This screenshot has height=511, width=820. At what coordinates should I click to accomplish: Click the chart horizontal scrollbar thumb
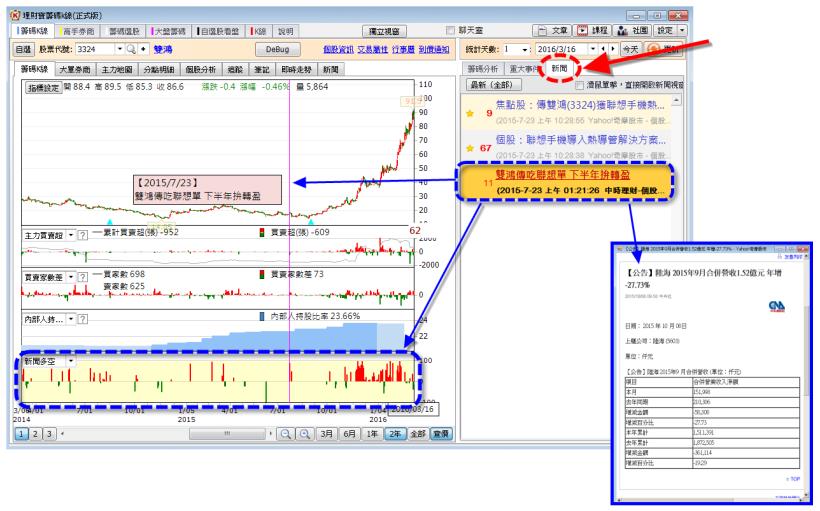(227, 434)
